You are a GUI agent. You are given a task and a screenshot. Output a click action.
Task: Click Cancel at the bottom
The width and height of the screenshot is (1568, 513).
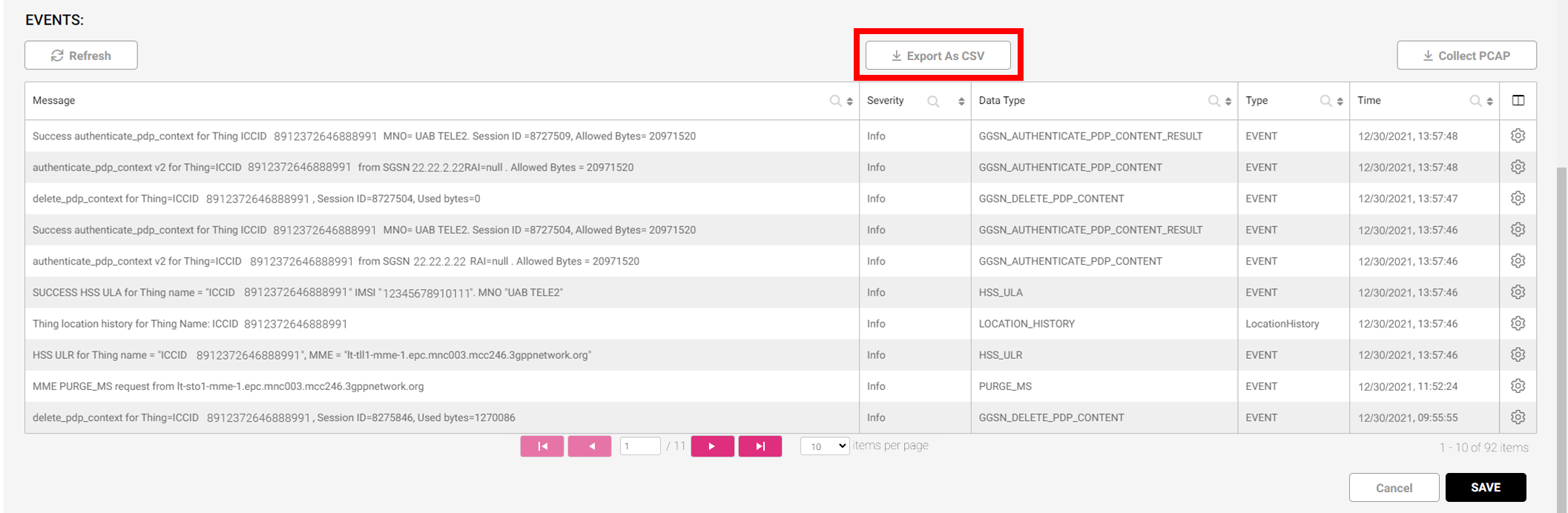1394,488
